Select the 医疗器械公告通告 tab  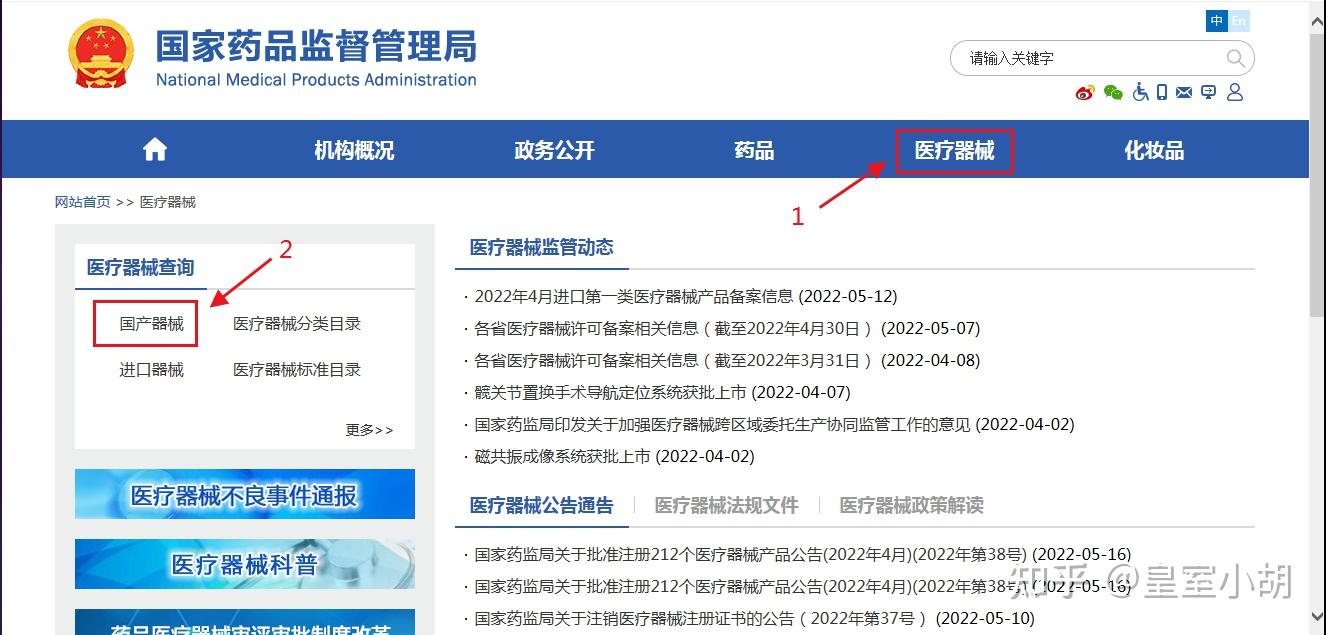(542, 505)
